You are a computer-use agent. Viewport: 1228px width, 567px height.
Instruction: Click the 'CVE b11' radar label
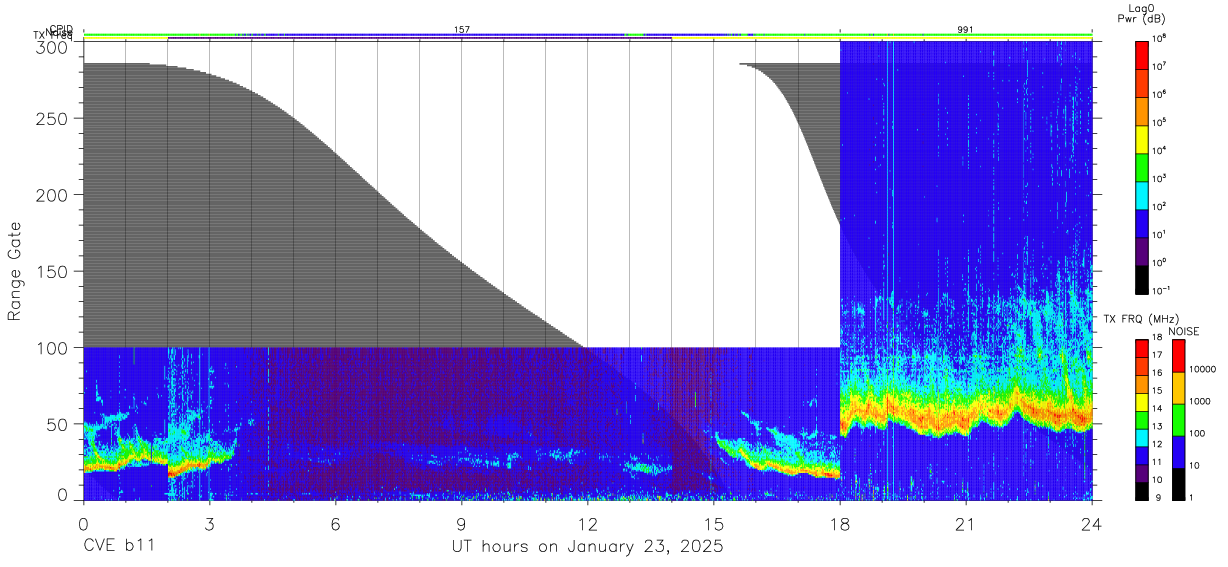119,547
